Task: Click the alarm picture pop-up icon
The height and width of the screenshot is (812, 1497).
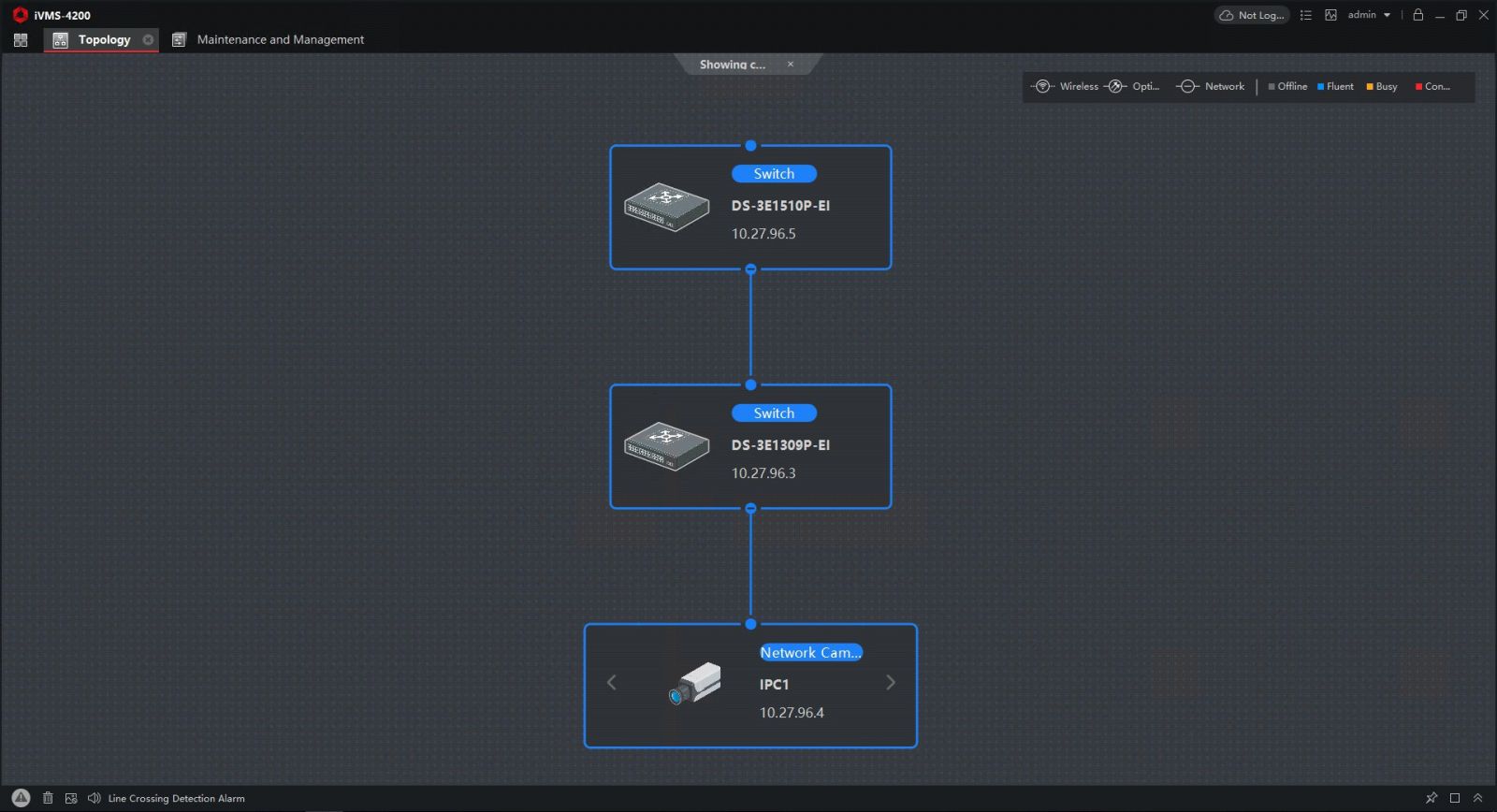Action: 71,798
